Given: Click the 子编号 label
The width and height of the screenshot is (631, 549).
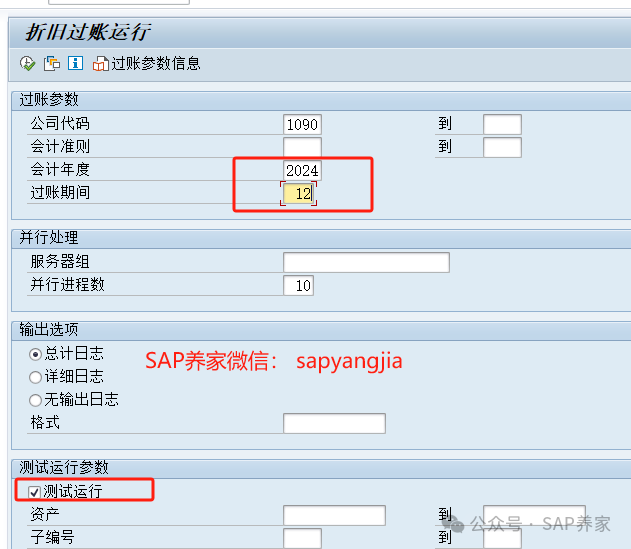Looking at the screenshot, I should pos(52,537).
